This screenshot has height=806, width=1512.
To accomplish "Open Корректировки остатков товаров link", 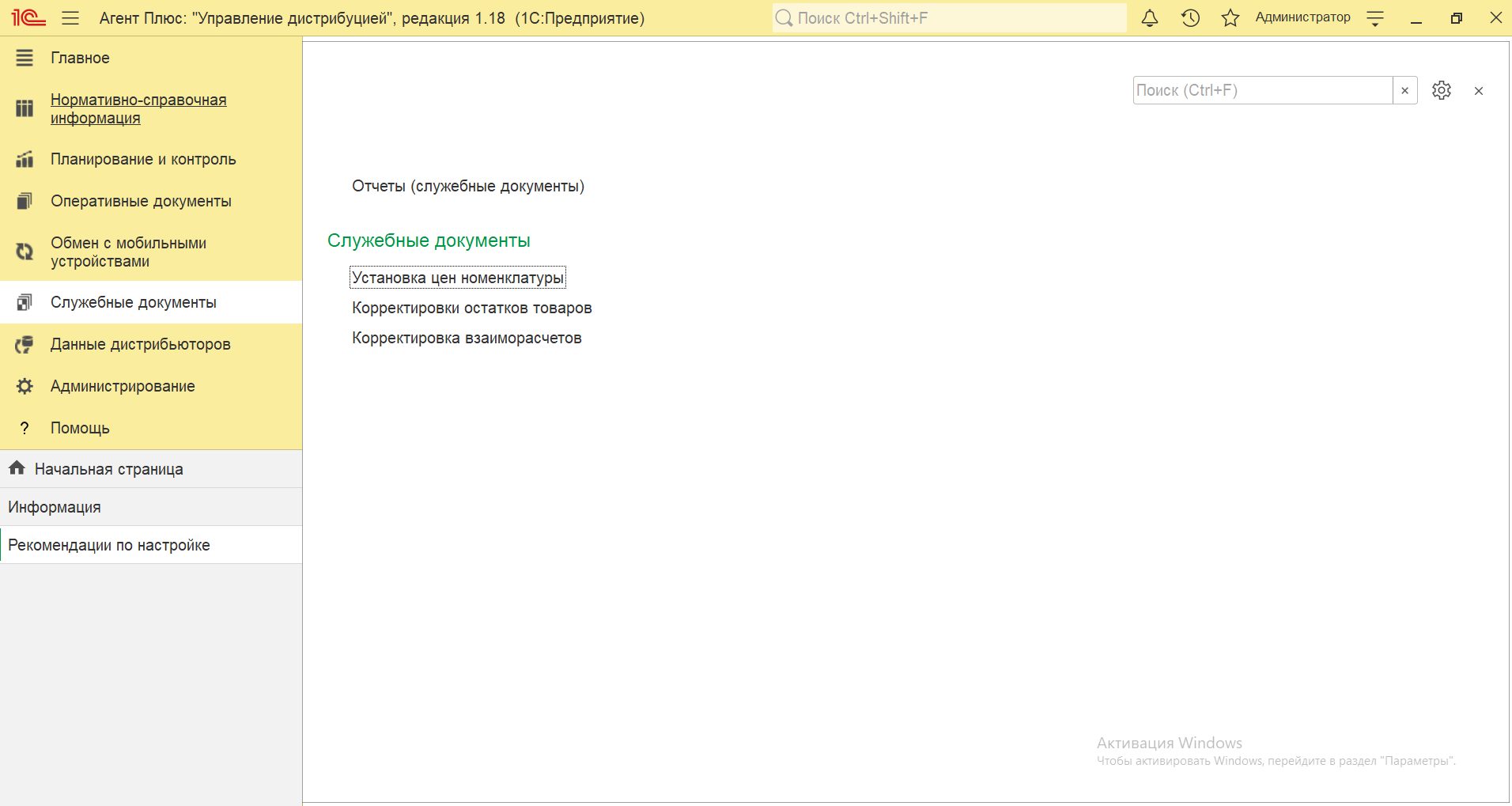I will click(471, 308).
